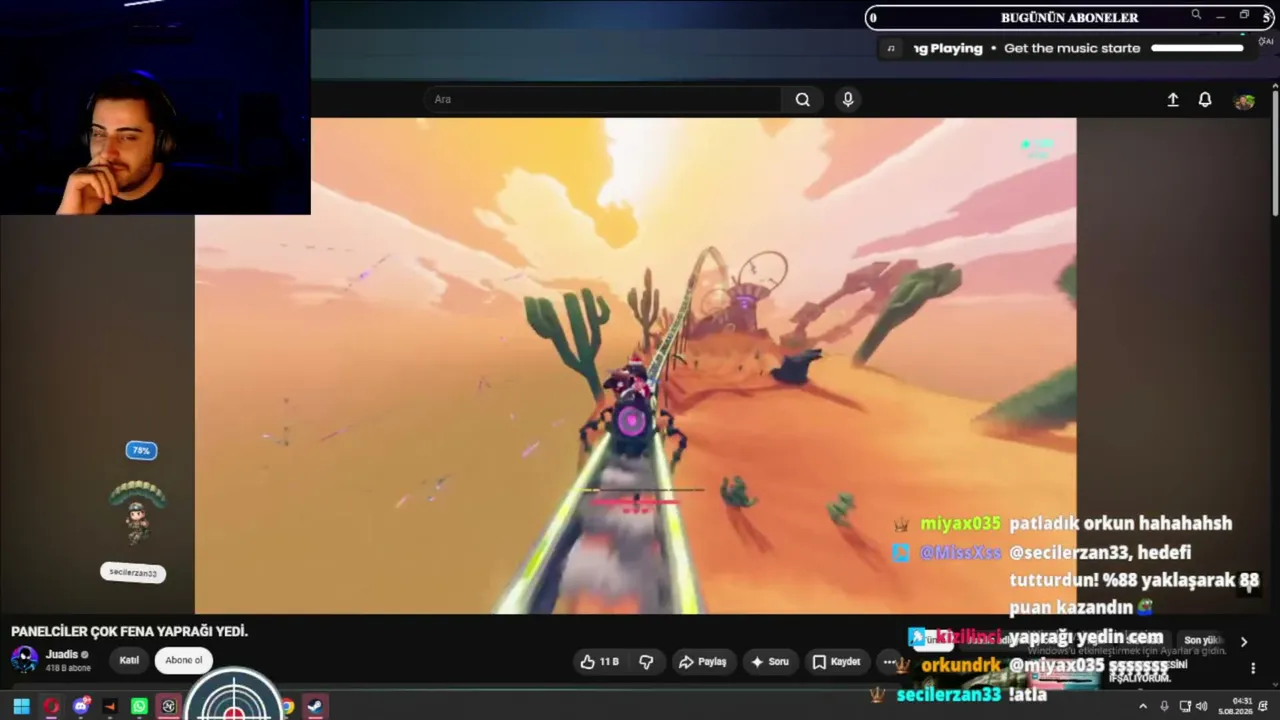Click the music note icon in the Playing bar
The width and height of the screenshot is (1280, 720).
(891, 48)
